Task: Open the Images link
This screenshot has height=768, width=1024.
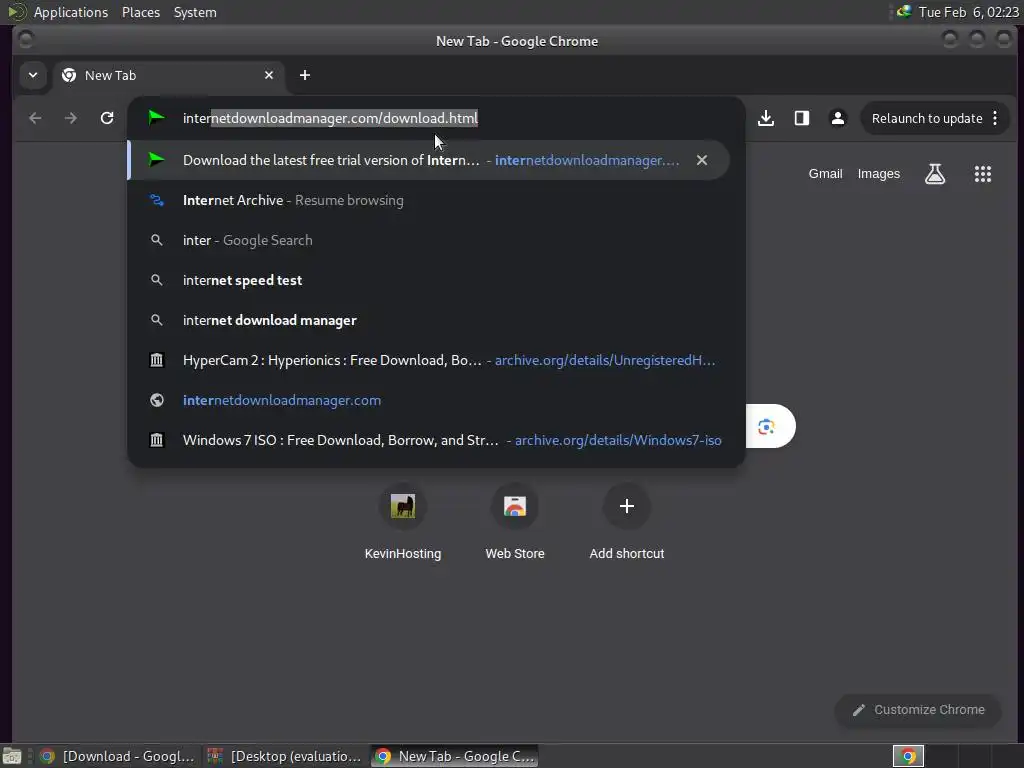Action: (x=878, y=174)
